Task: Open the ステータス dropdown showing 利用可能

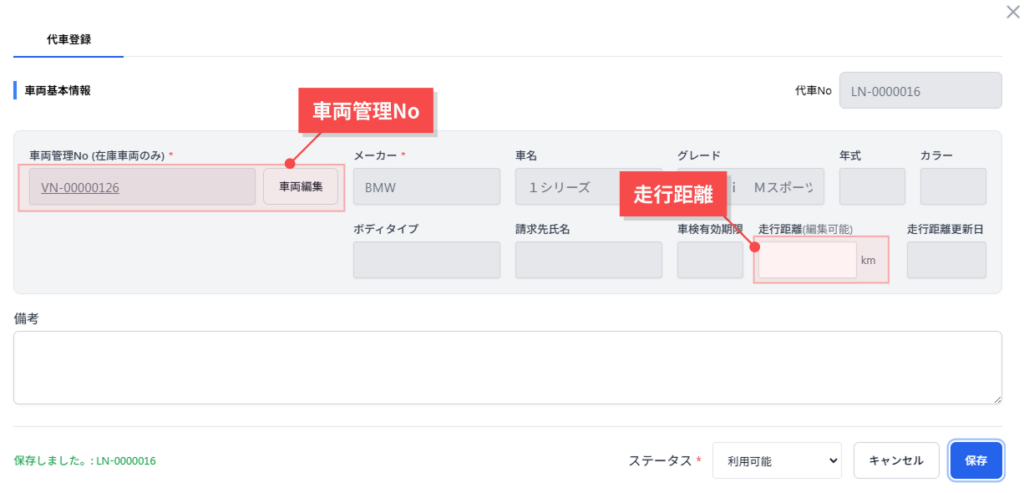Action: pyautogui.click(x=777, y=461)
